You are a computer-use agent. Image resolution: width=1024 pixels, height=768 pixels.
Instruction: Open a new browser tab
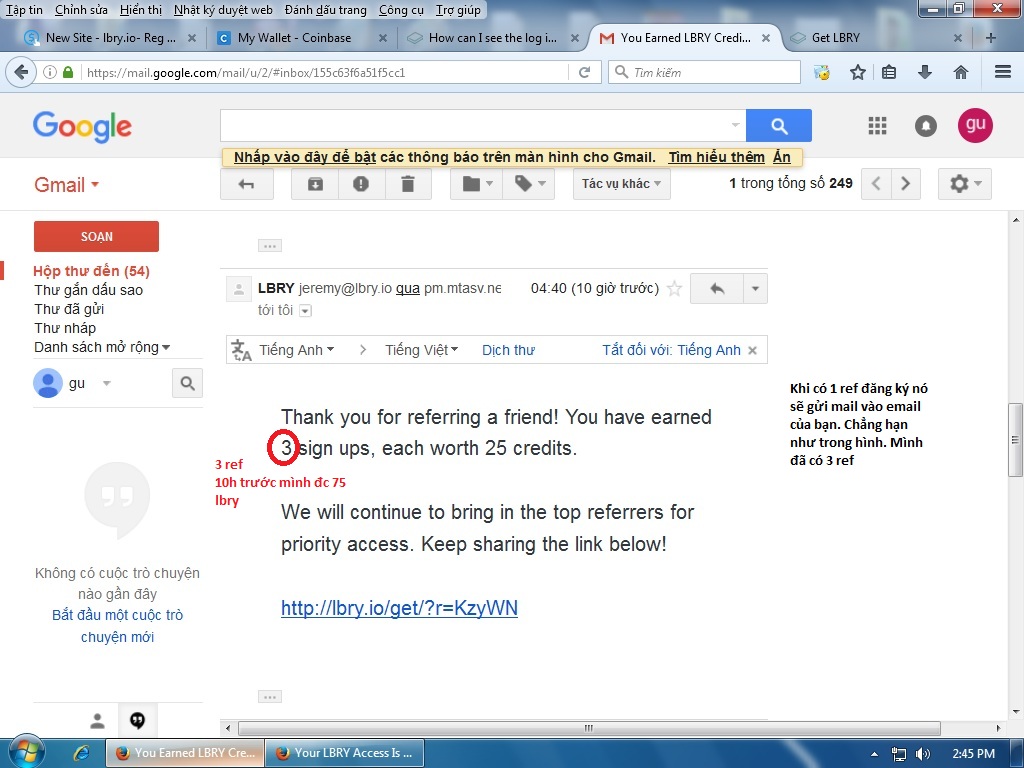pyautogui.click(x=991, y=38)
